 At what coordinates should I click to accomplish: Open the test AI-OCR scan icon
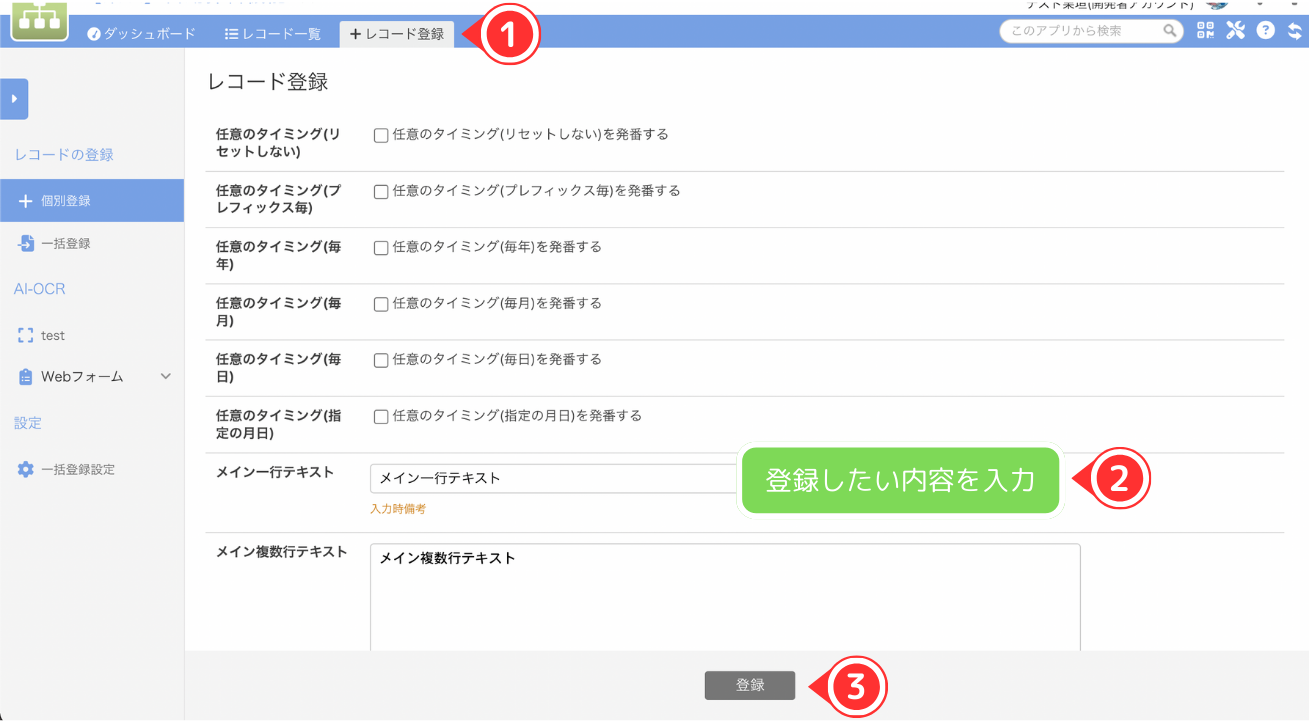25,335
